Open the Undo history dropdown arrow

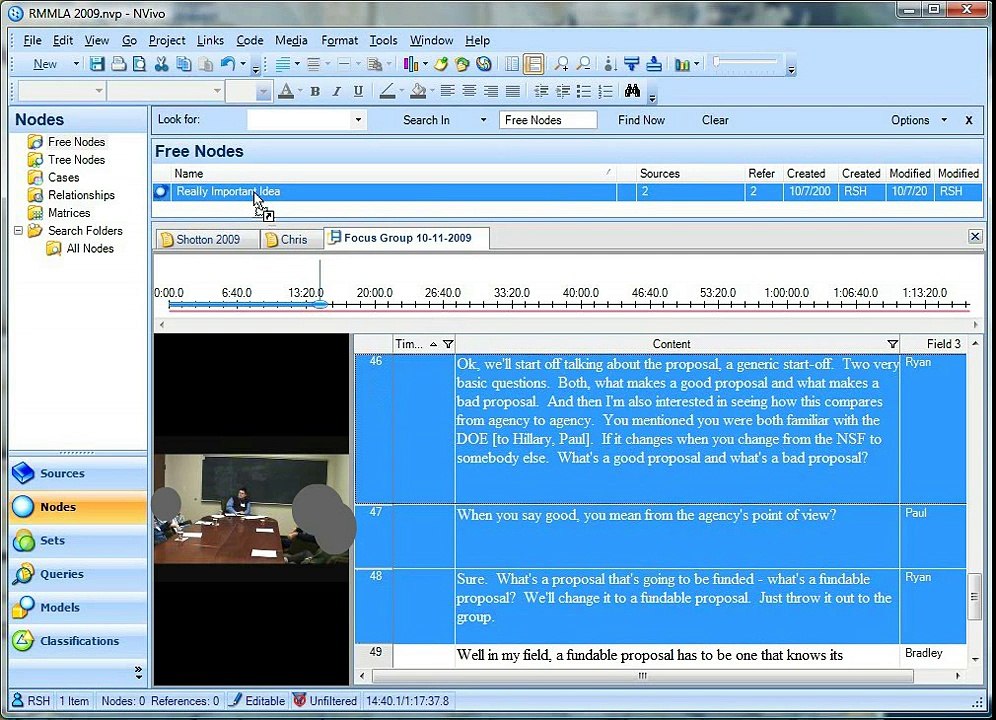(243, 64)
